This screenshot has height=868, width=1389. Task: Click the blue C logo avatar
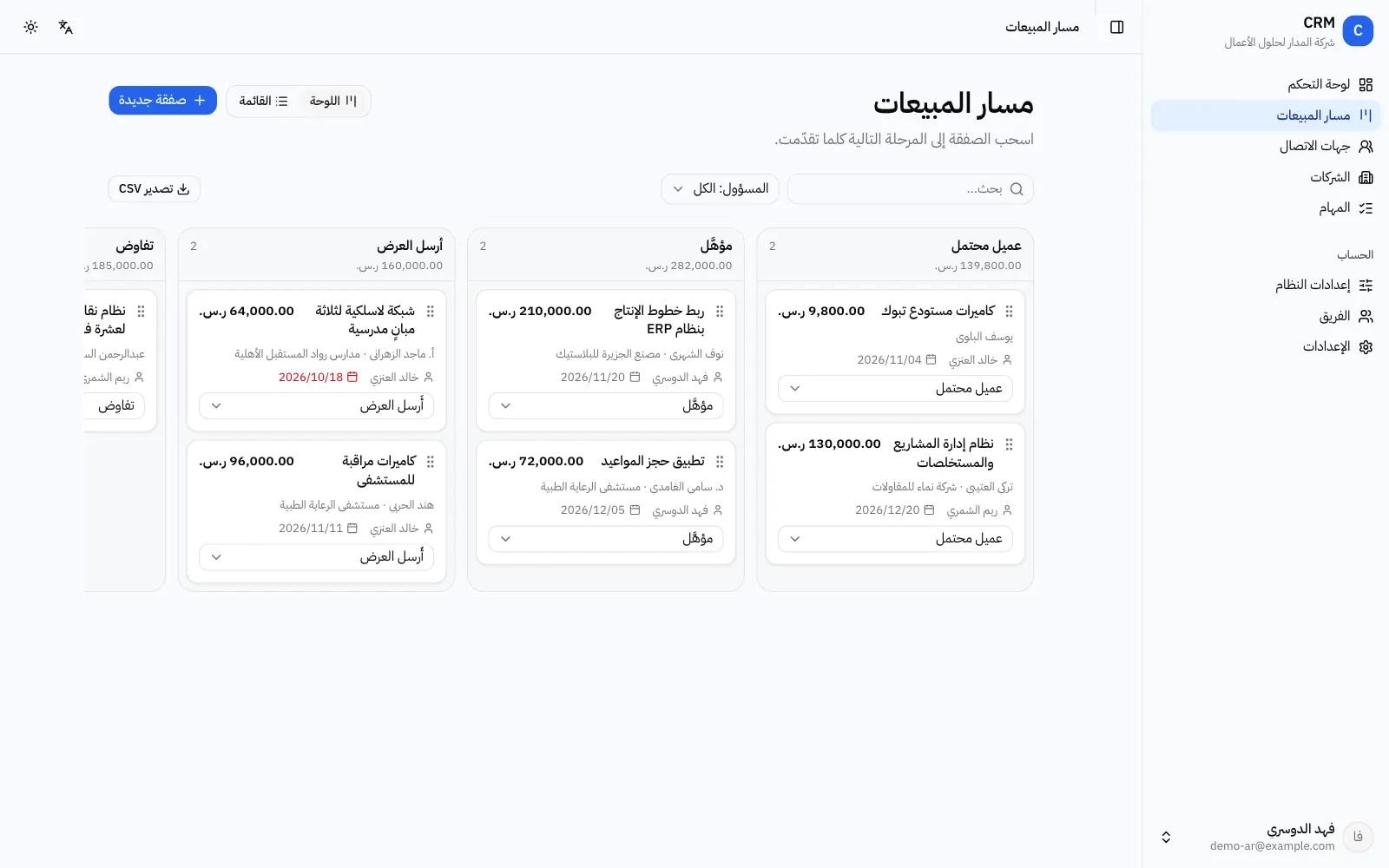1358,31
